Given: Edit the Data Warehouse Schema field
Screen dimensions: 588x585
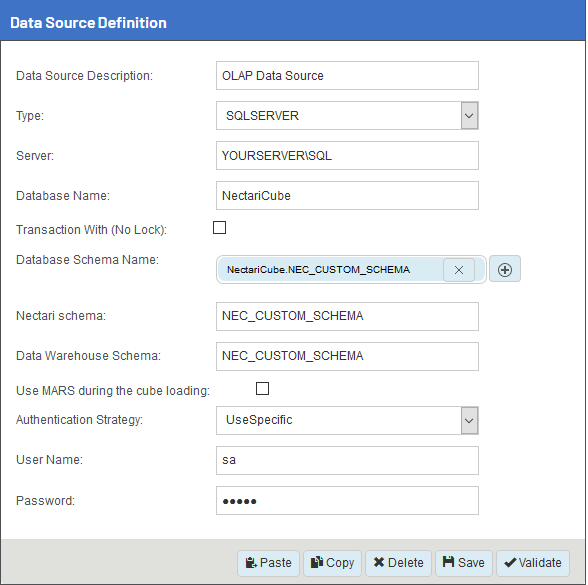Looking at the screenshot, I should (347, 356).
